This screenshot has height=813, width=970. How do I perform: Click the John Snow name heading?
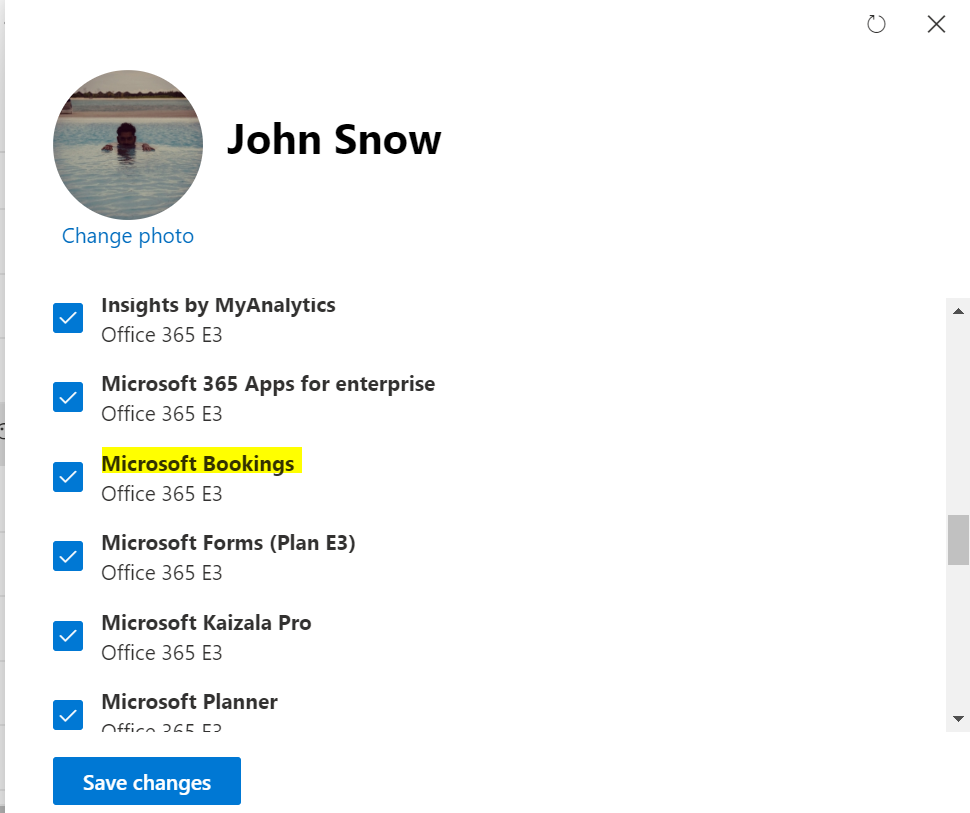click(x=334, y=140)
